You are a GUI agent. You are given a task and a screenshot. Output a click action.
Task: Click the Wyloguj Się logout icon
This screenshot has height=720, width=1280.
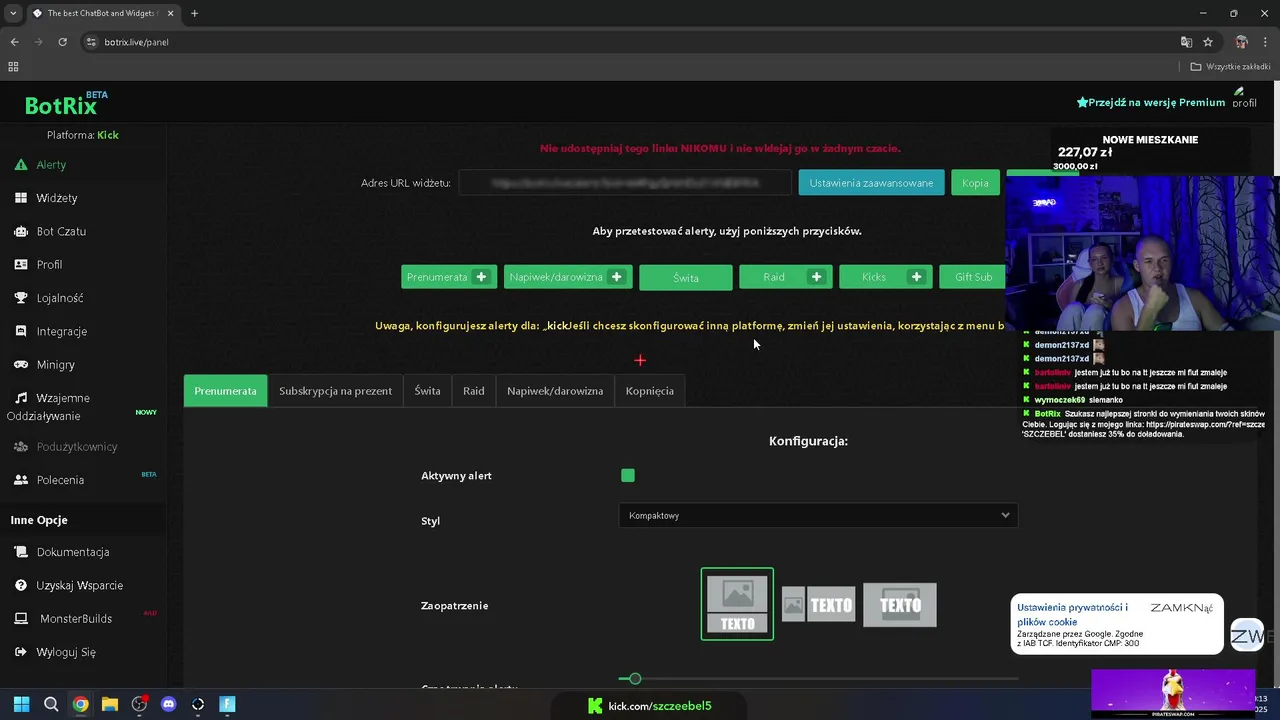(21, 652)
